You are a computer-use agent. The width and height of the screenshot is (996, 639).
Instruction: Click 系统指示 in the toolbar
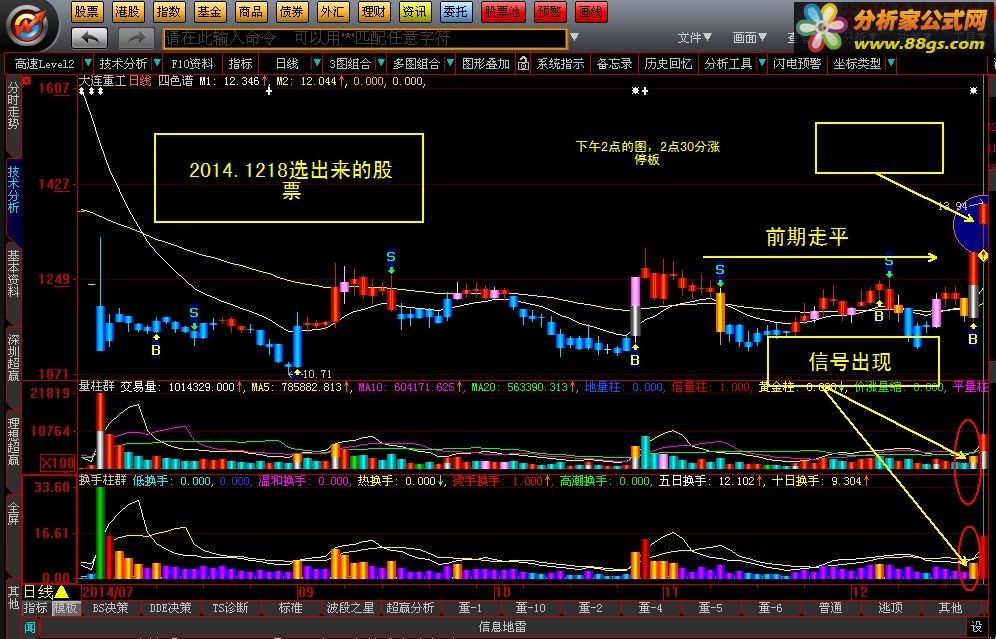coord(560,64)
